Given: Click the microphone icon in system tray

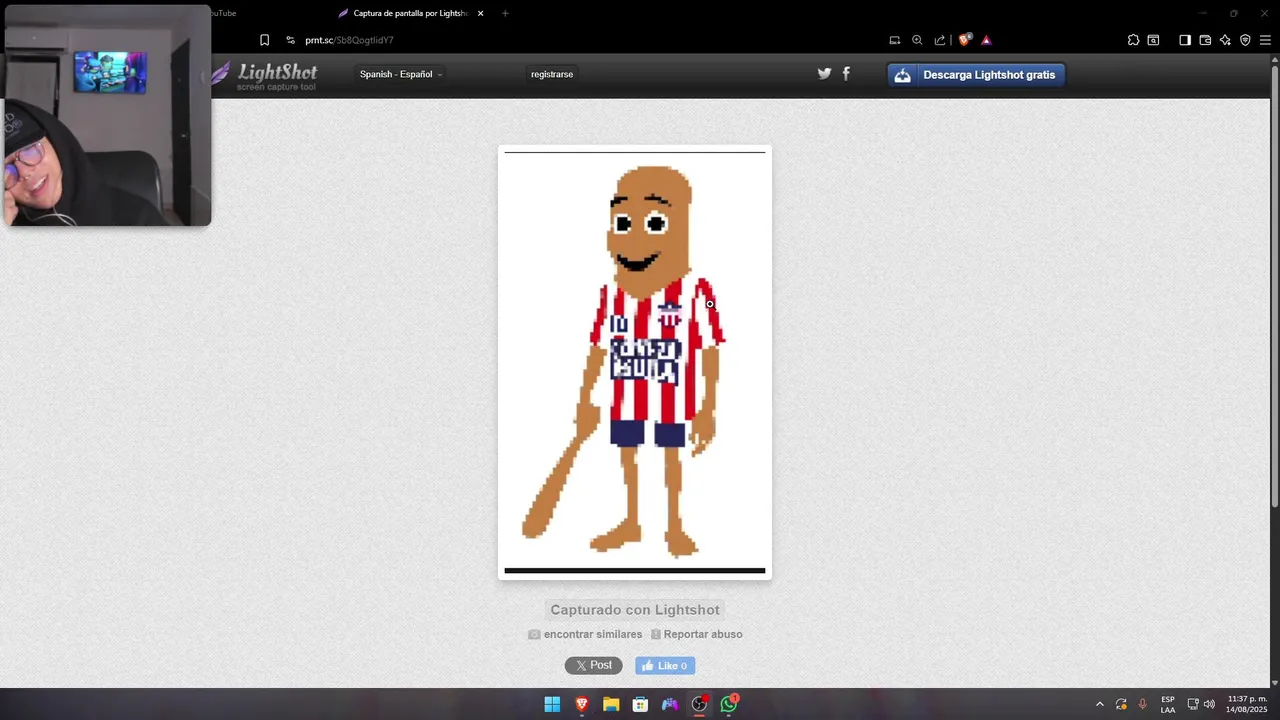Looking at the screenshot, I should coord(1142,704).
